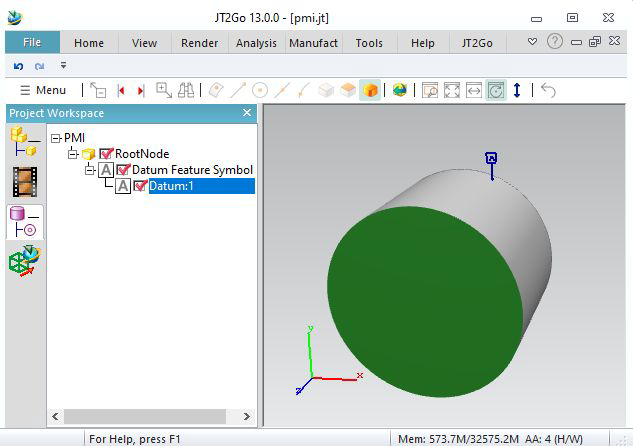Click the circle center point icon
633x446 pixels.
click(x=260, y=90)
